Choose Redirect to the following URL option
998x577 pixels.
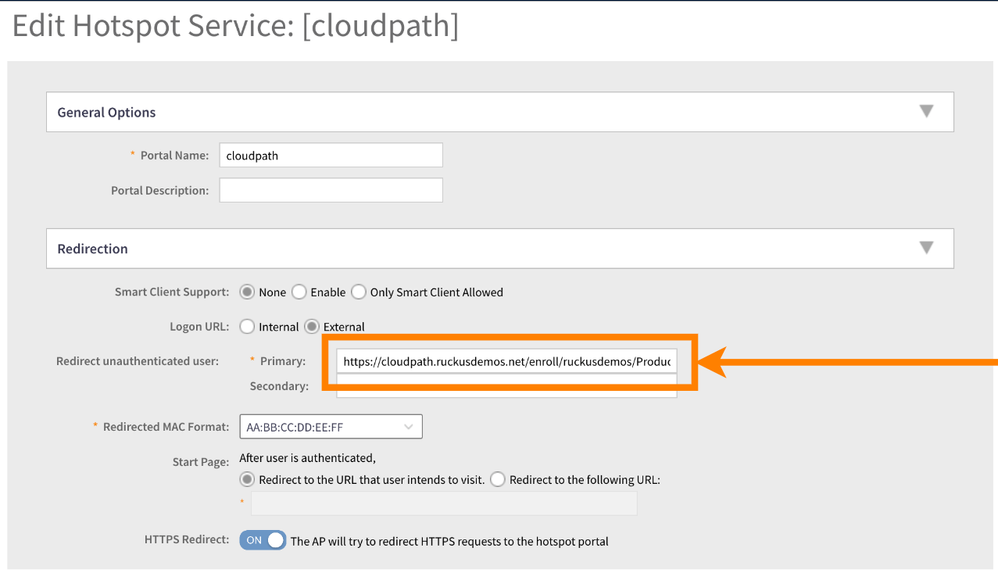coord(498,480)
